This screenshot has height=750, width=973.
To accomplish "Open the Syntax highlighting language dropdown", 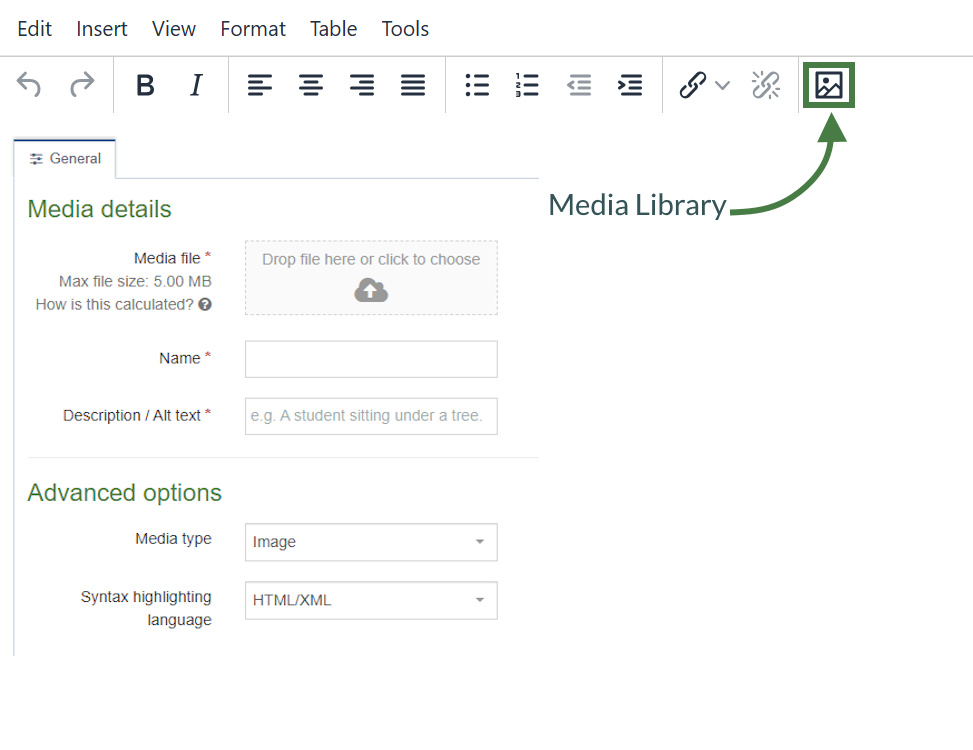I will coord(371,600).
